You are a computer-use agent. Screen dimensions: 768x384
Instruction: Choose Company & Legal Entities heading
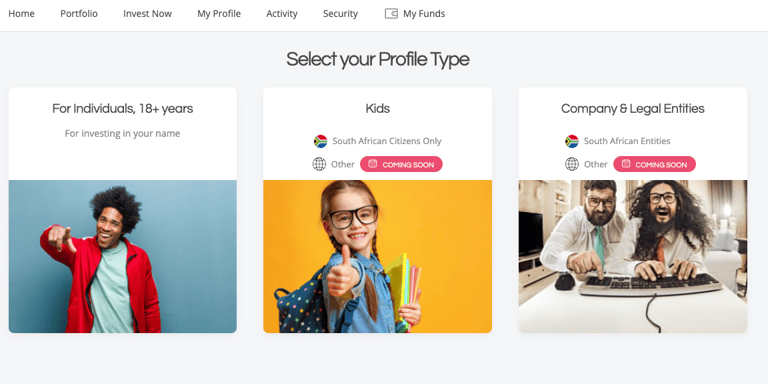633,109
